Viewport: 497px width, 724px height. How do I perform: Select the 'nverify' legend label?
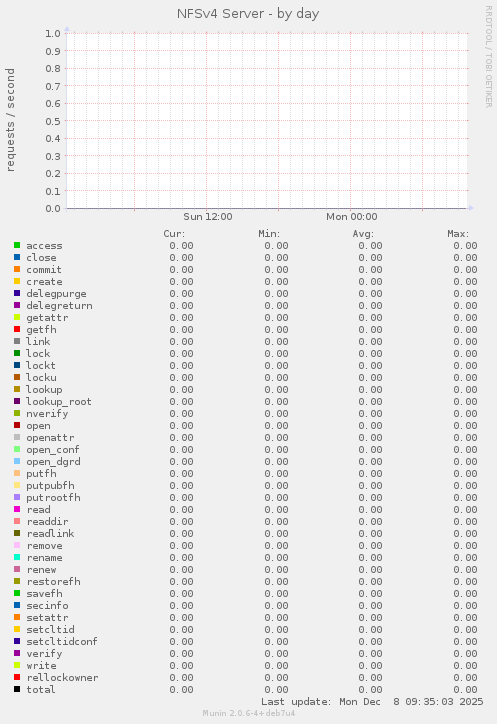[x=47, y=414]
